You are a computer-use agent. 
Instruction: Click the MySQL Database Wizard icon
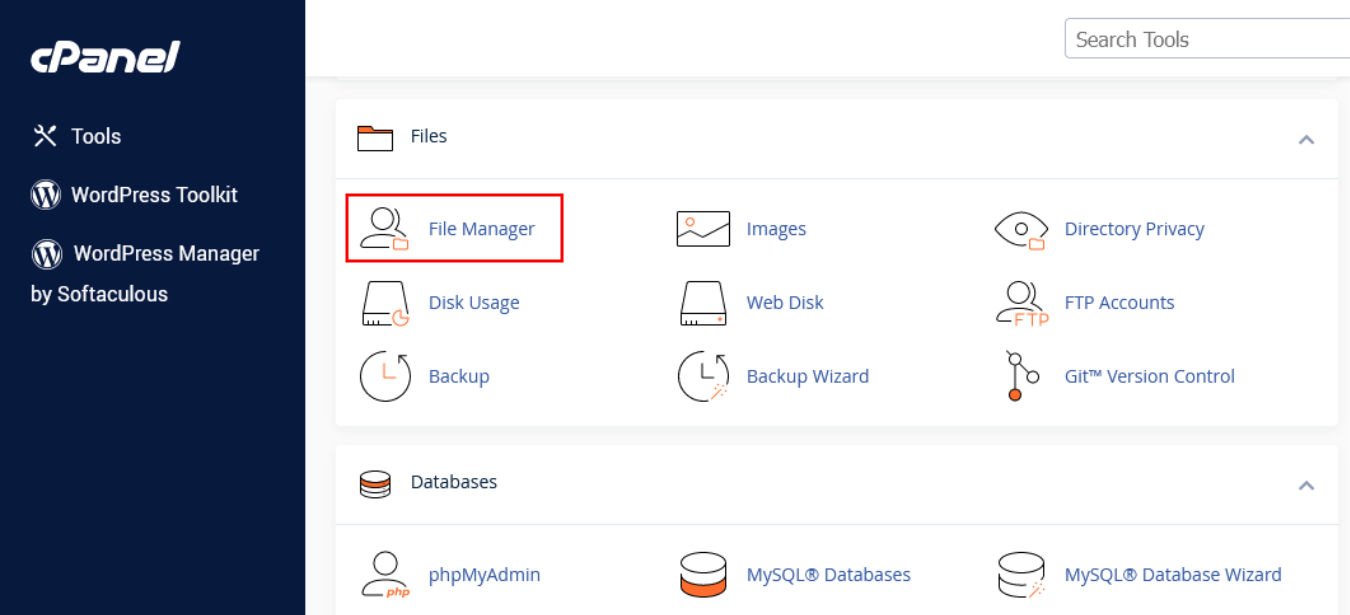[x=1021, y=575]
